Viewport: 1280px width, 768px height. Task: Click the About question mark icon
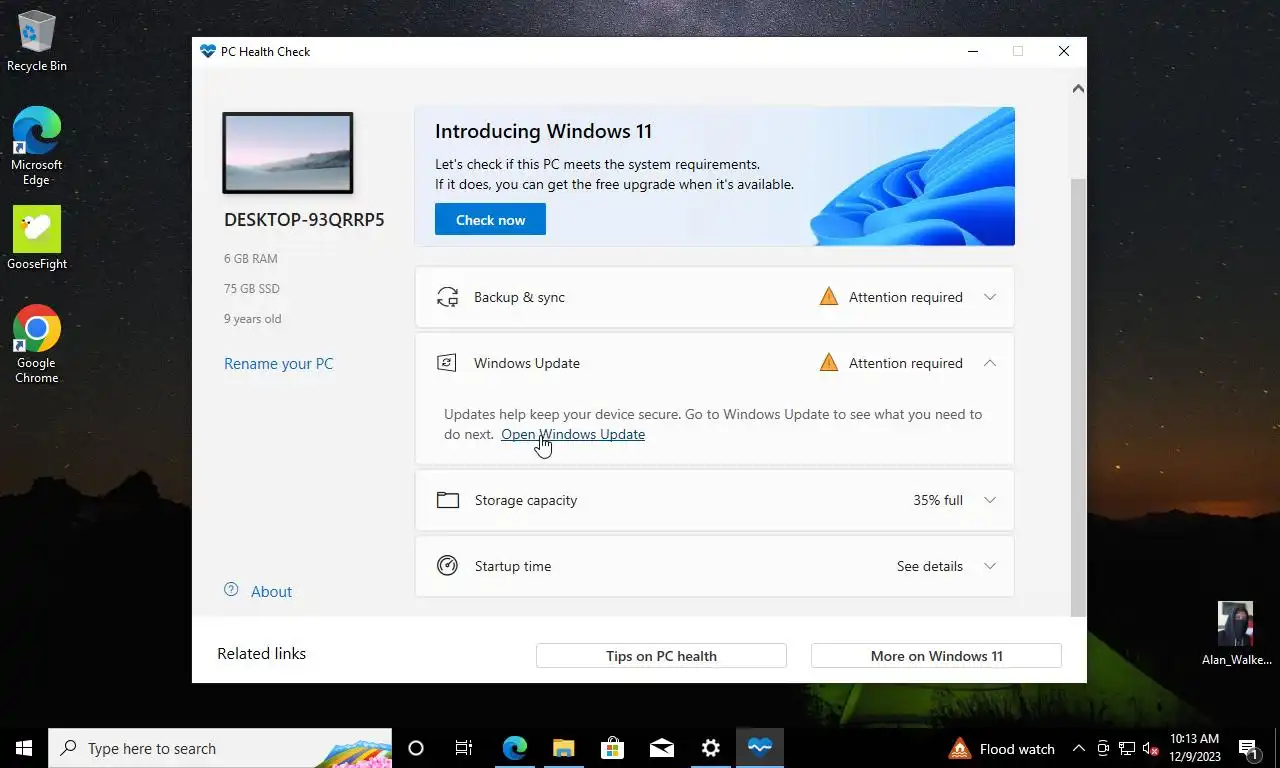pyautogui.click(x=231, y=590)
